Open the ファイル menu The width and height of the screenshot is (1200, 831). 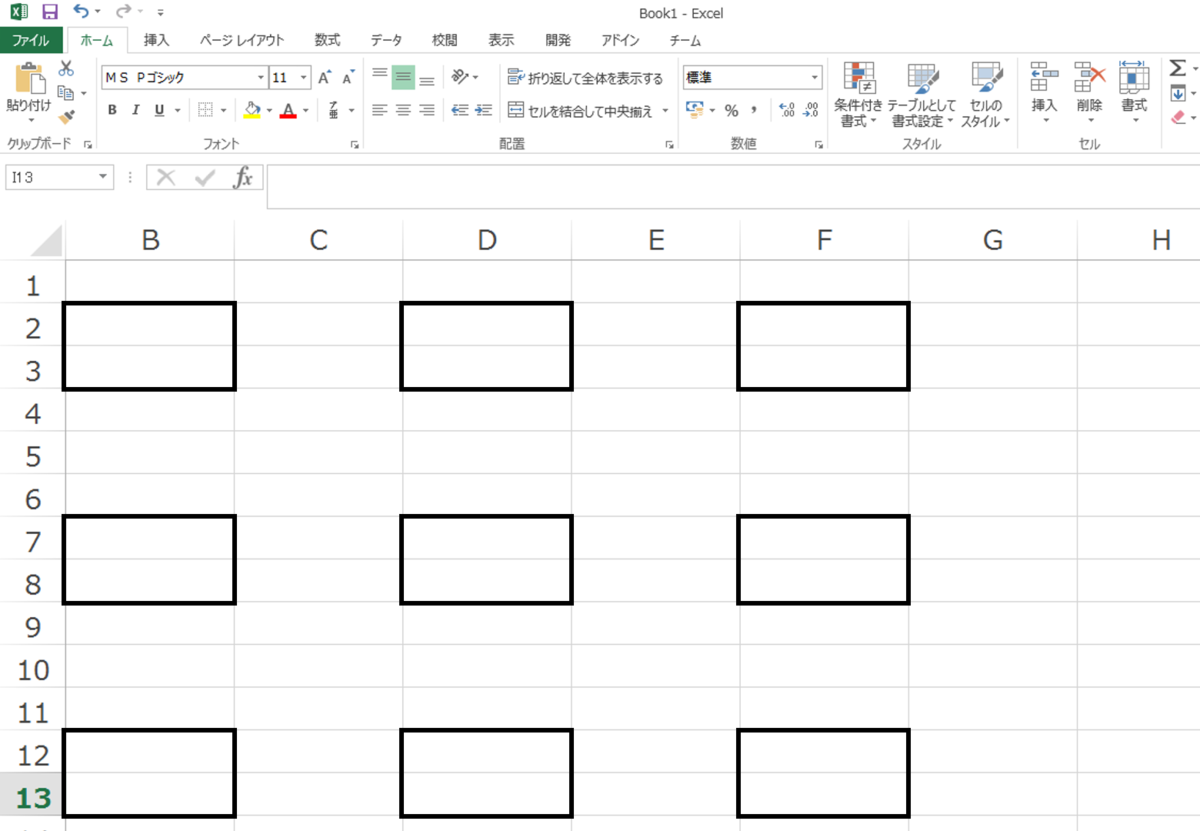[x=32, y=41]
